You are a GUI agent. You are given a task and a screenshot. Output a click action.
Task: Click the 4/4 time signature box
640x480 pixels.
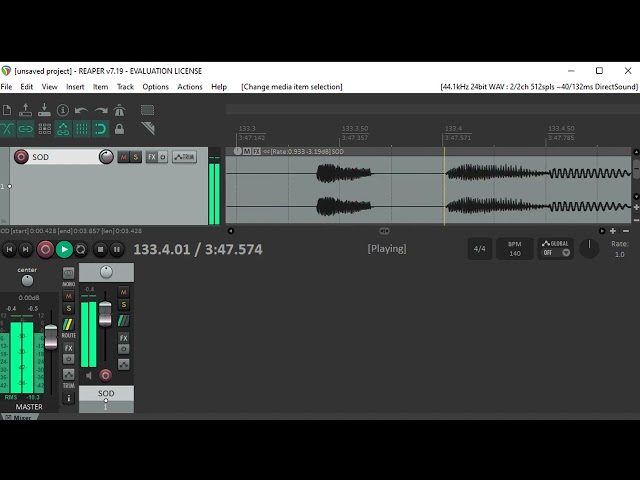(x=480, y=249)
